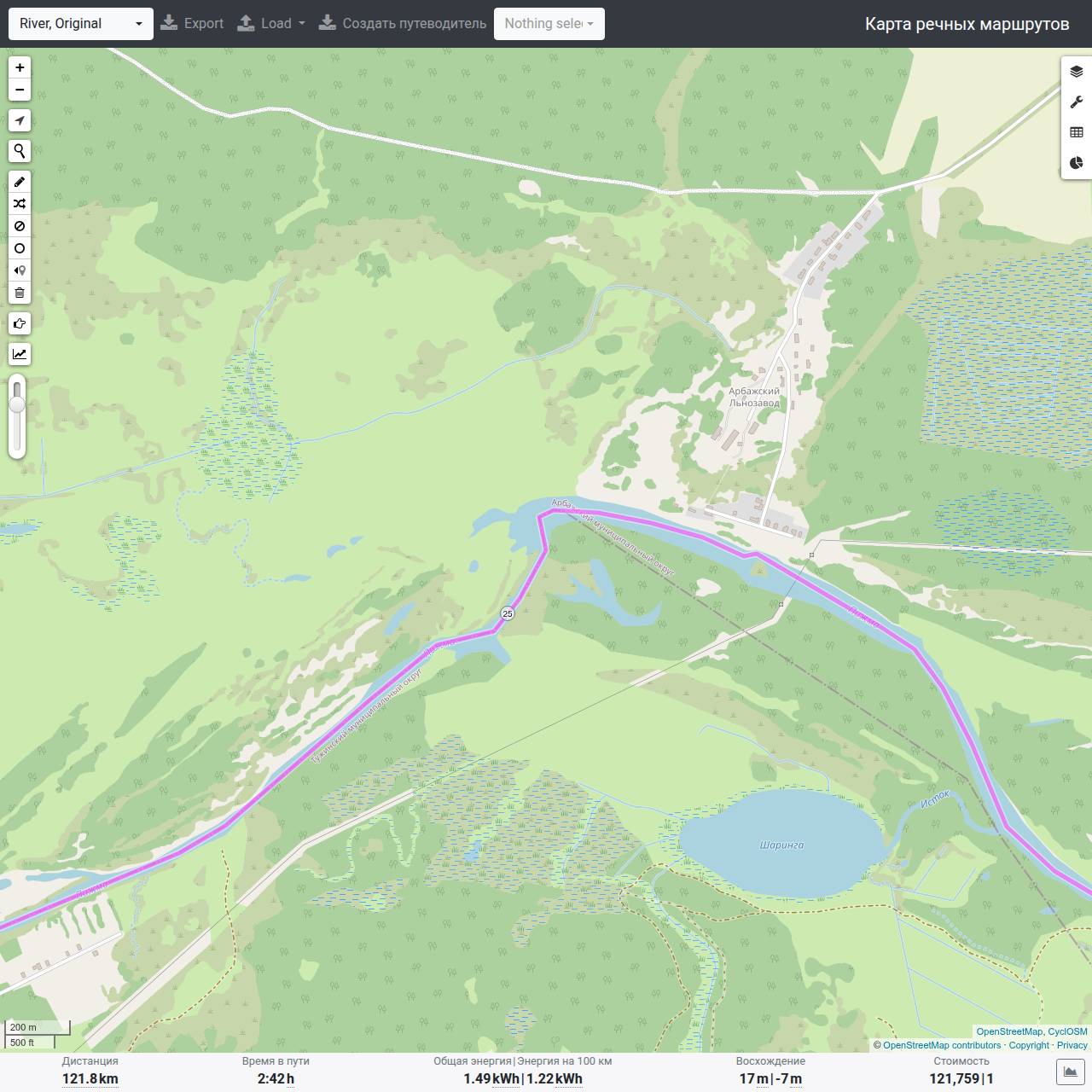This screenshot has height=1092, width=1092.
Task: Expand the Nothing selected dropdown
Action: [x=549, y=24]
